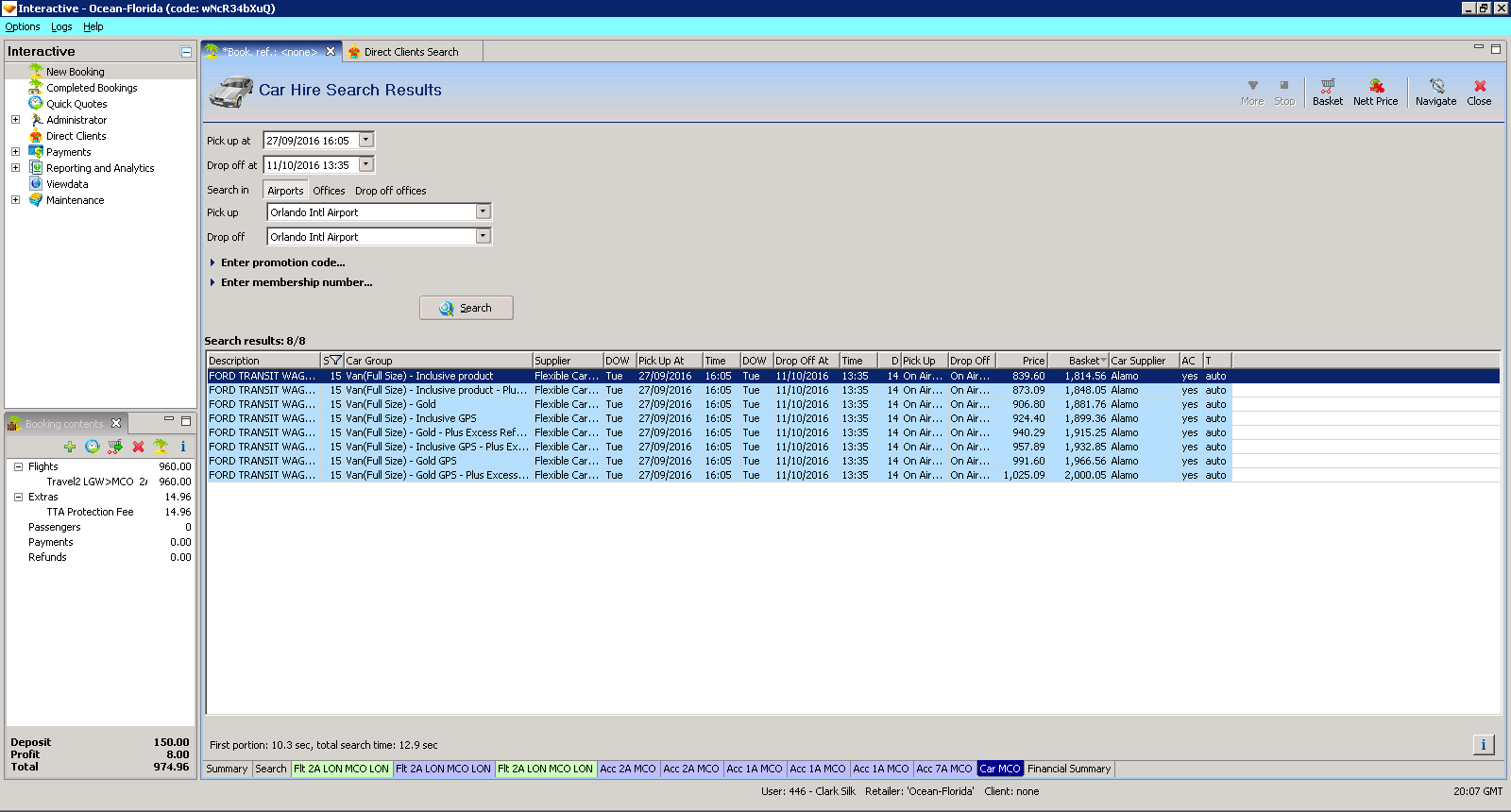Click the red X delete icon in Booking contents
Screen dimensions: 1511x812
click(x=138, y=447)
